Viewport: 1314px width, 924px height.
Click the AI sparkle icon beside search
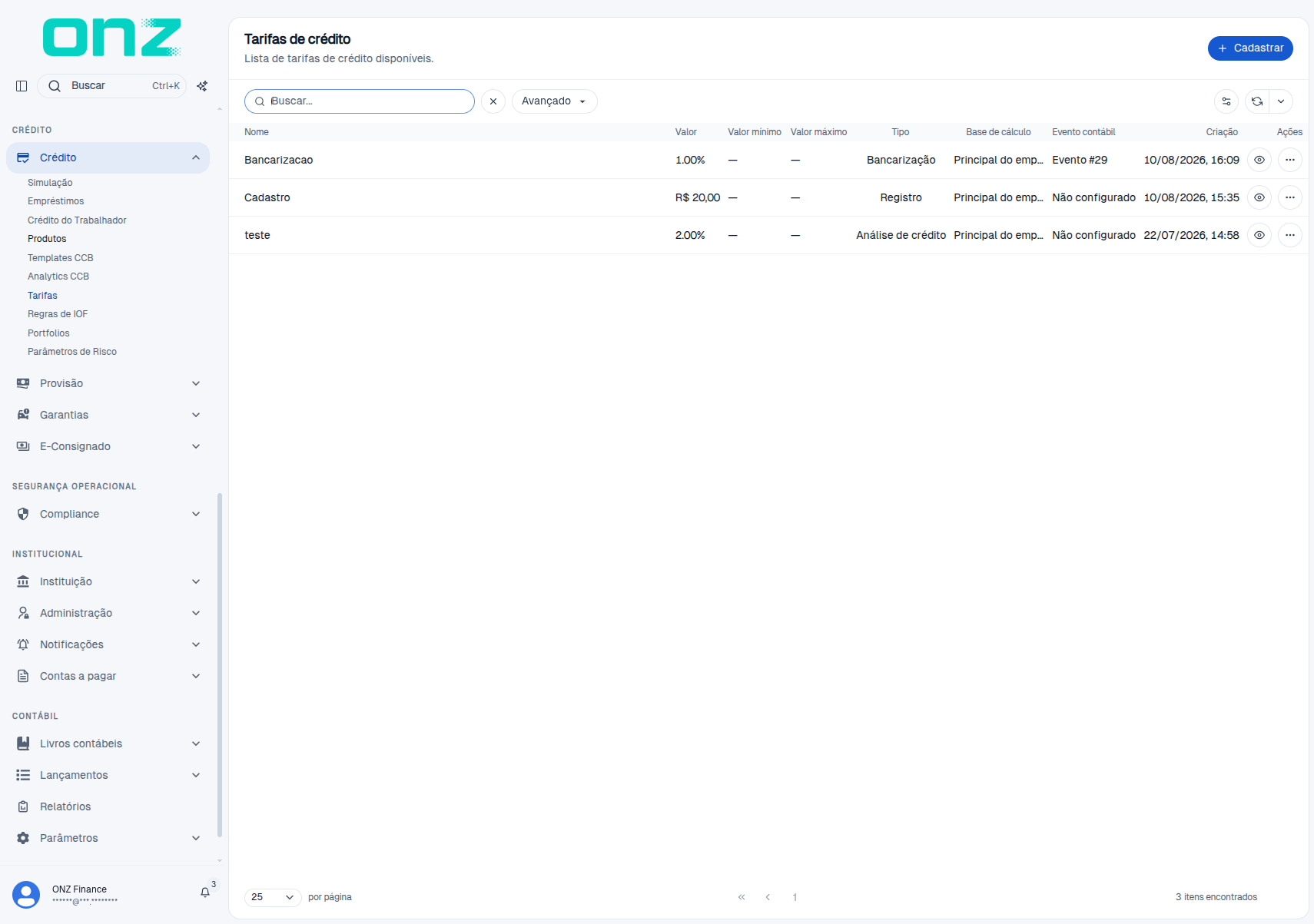(x=202, y=86)
